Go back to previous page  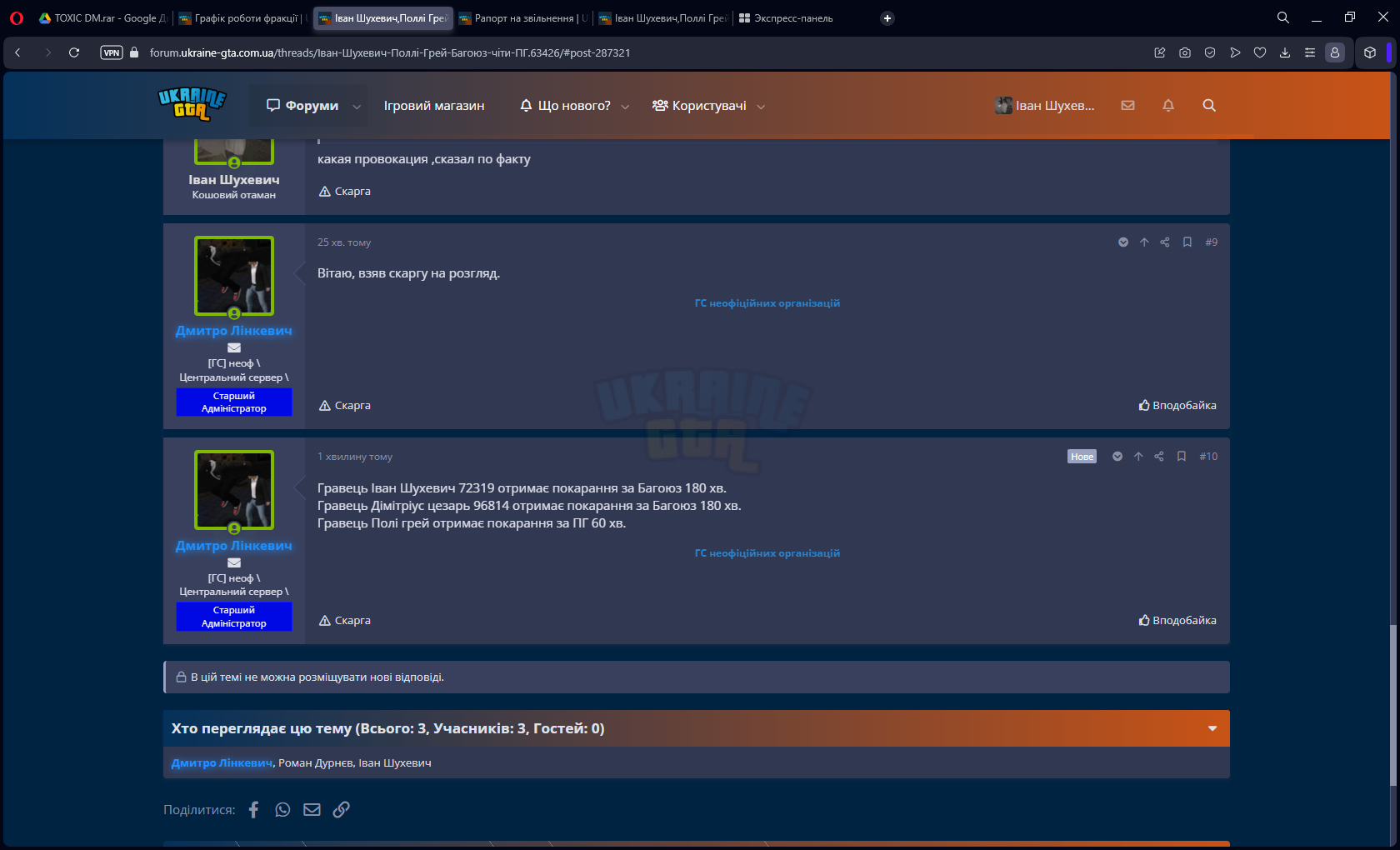[x=17, y=52]
